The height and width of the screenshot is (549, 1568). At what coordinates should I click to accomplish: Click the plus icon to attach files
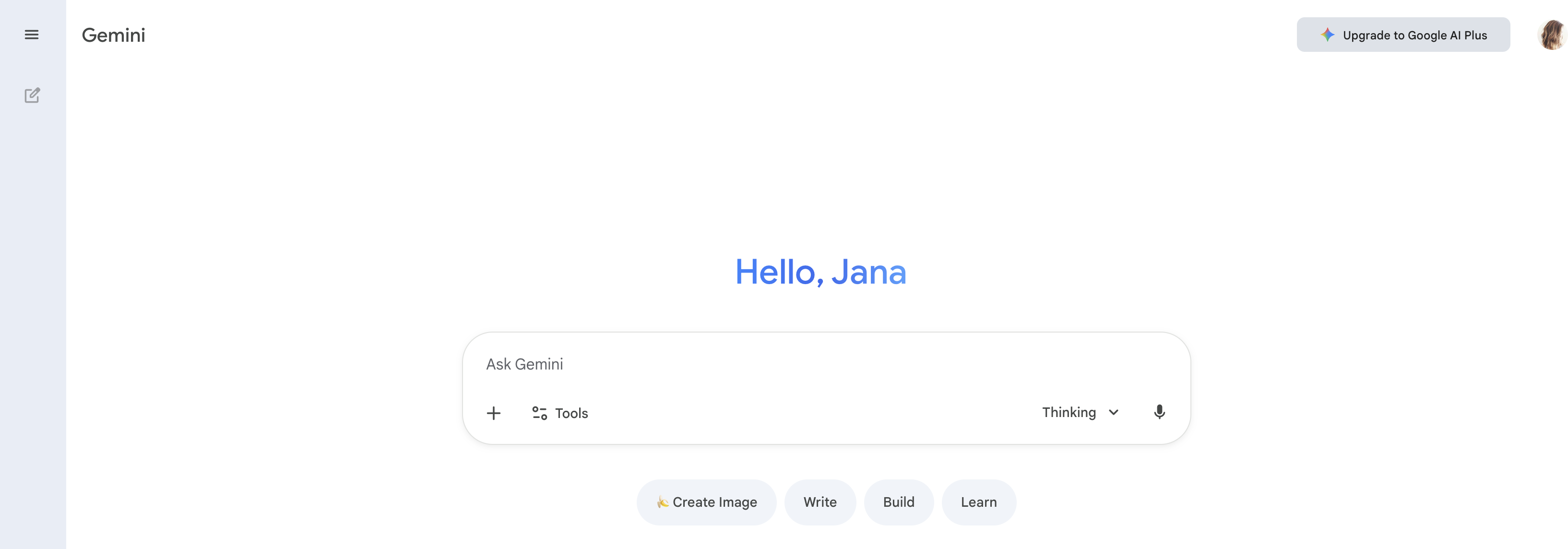494,413
